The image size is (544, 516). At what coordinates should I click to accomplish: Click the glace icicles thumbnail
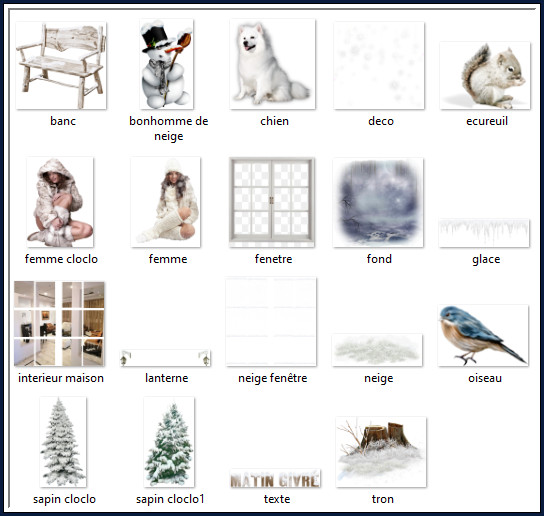(x=484, y=233)
